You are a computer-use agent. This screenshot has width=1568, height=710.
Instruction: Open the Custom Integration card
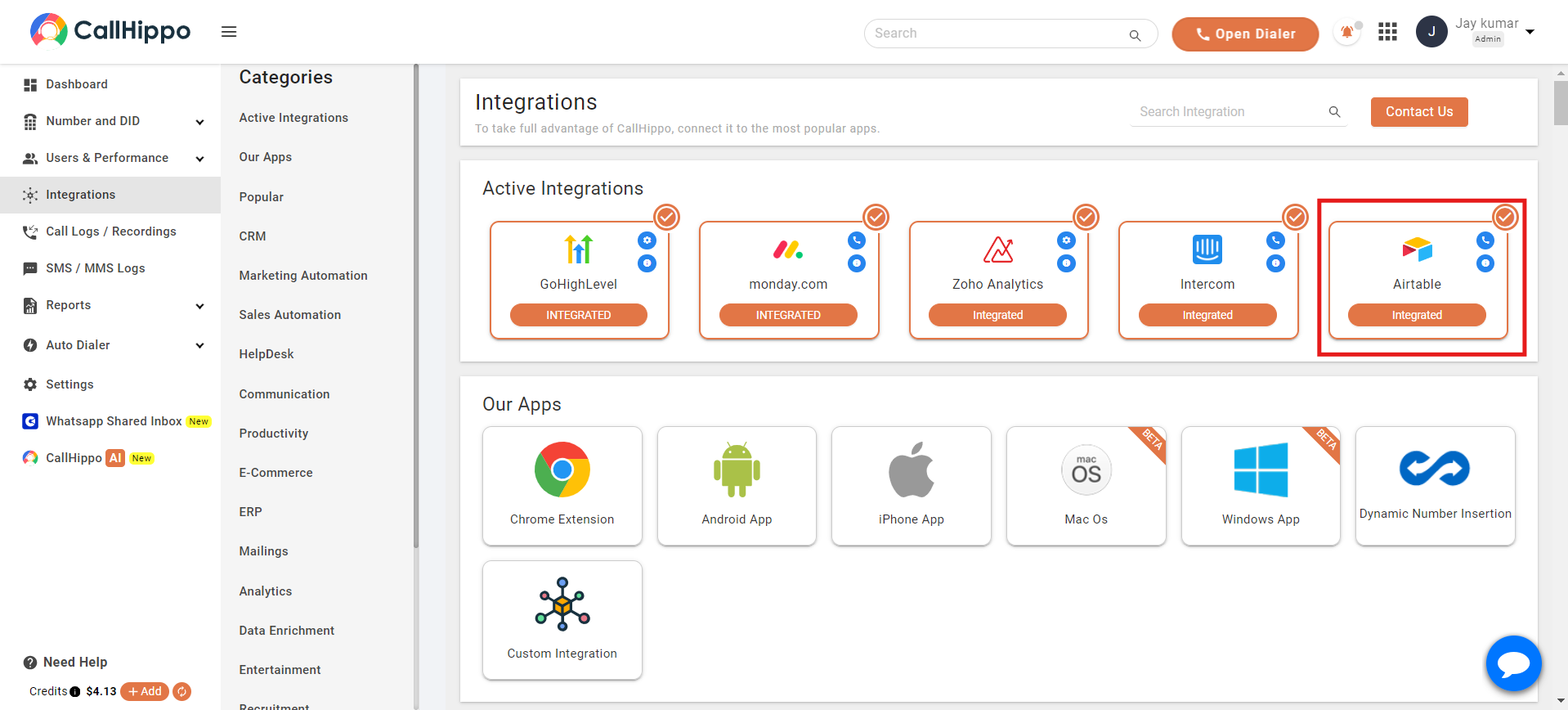pos(562,620)
